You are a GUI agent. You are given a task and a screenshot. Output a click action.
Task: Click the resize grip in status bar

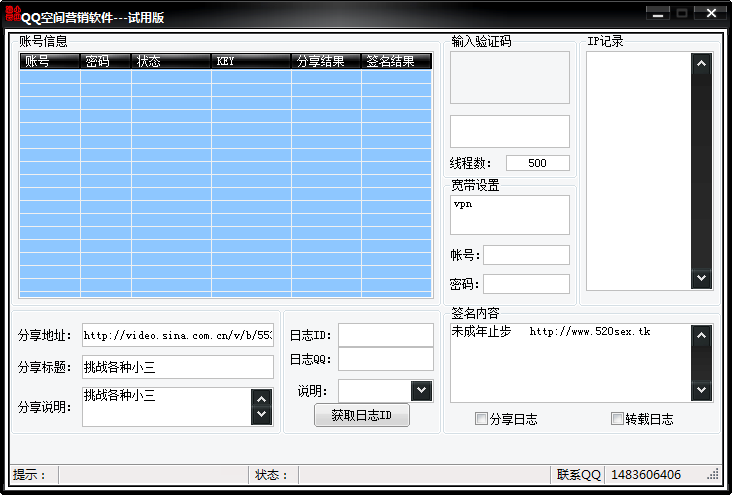pos(713,474)
